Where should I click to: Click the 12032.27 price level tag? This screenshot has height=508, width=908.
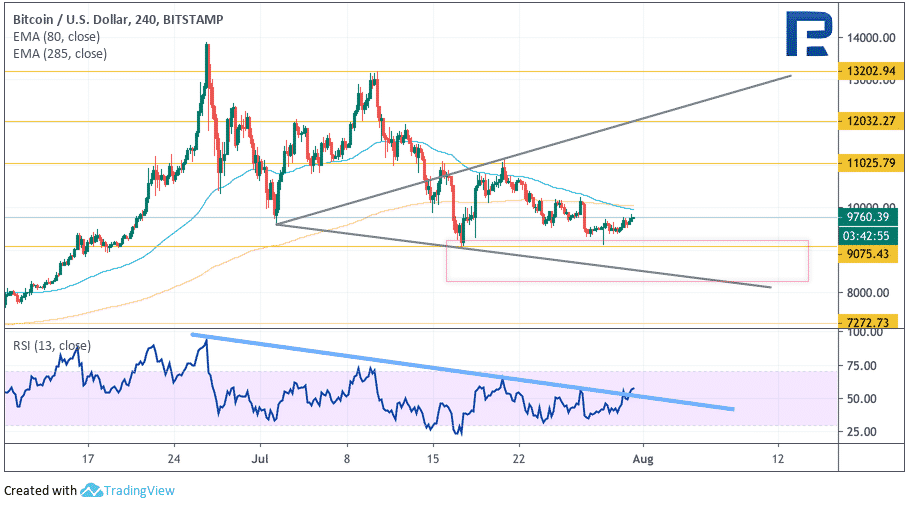[868, 121]
